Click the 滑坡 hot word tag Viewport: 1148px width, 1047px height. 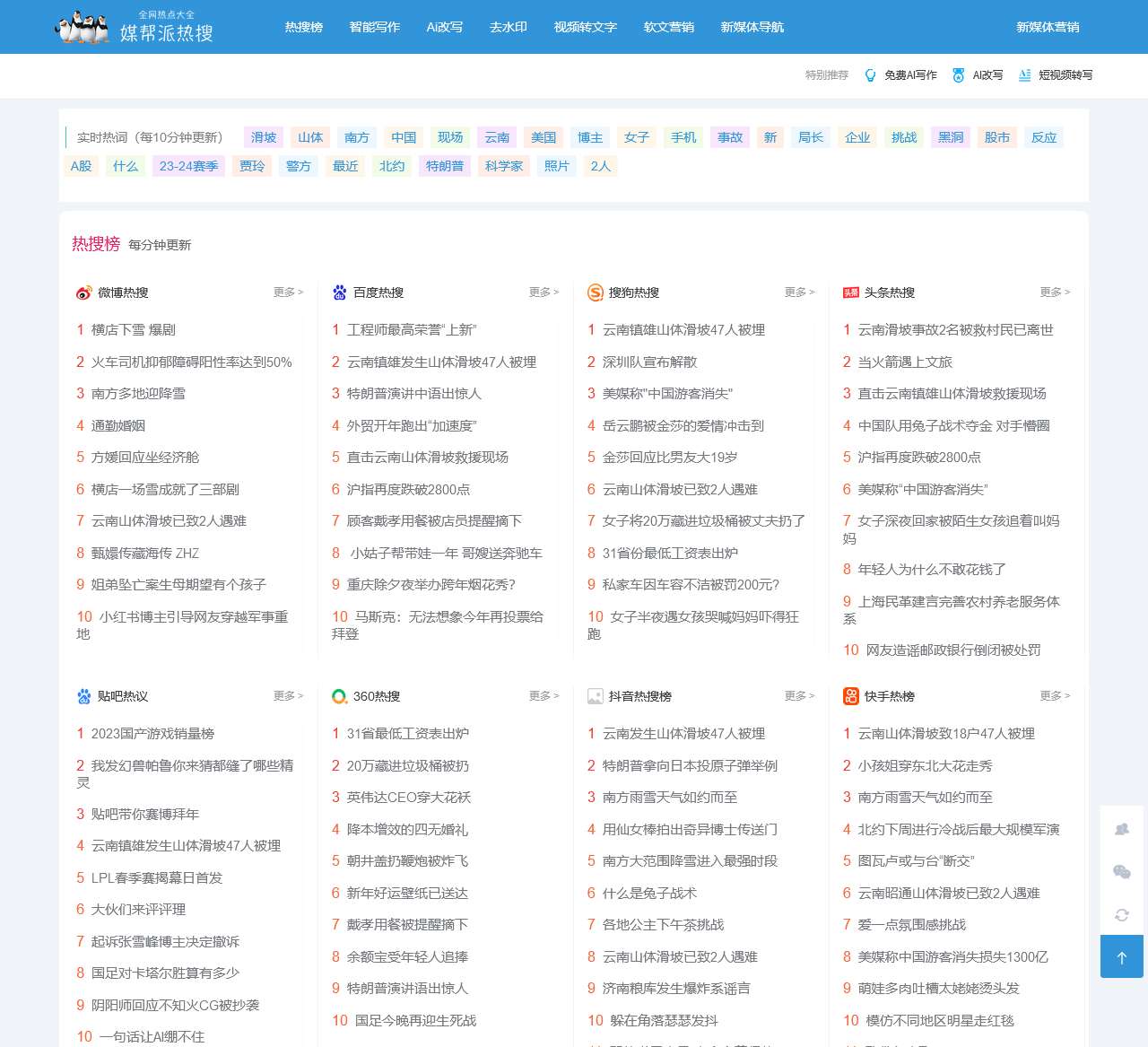264,137
